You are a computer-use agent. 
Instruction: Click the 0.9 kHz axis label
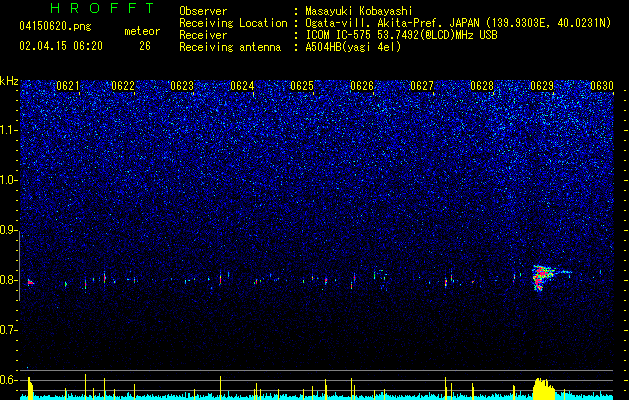coord(8,230)
